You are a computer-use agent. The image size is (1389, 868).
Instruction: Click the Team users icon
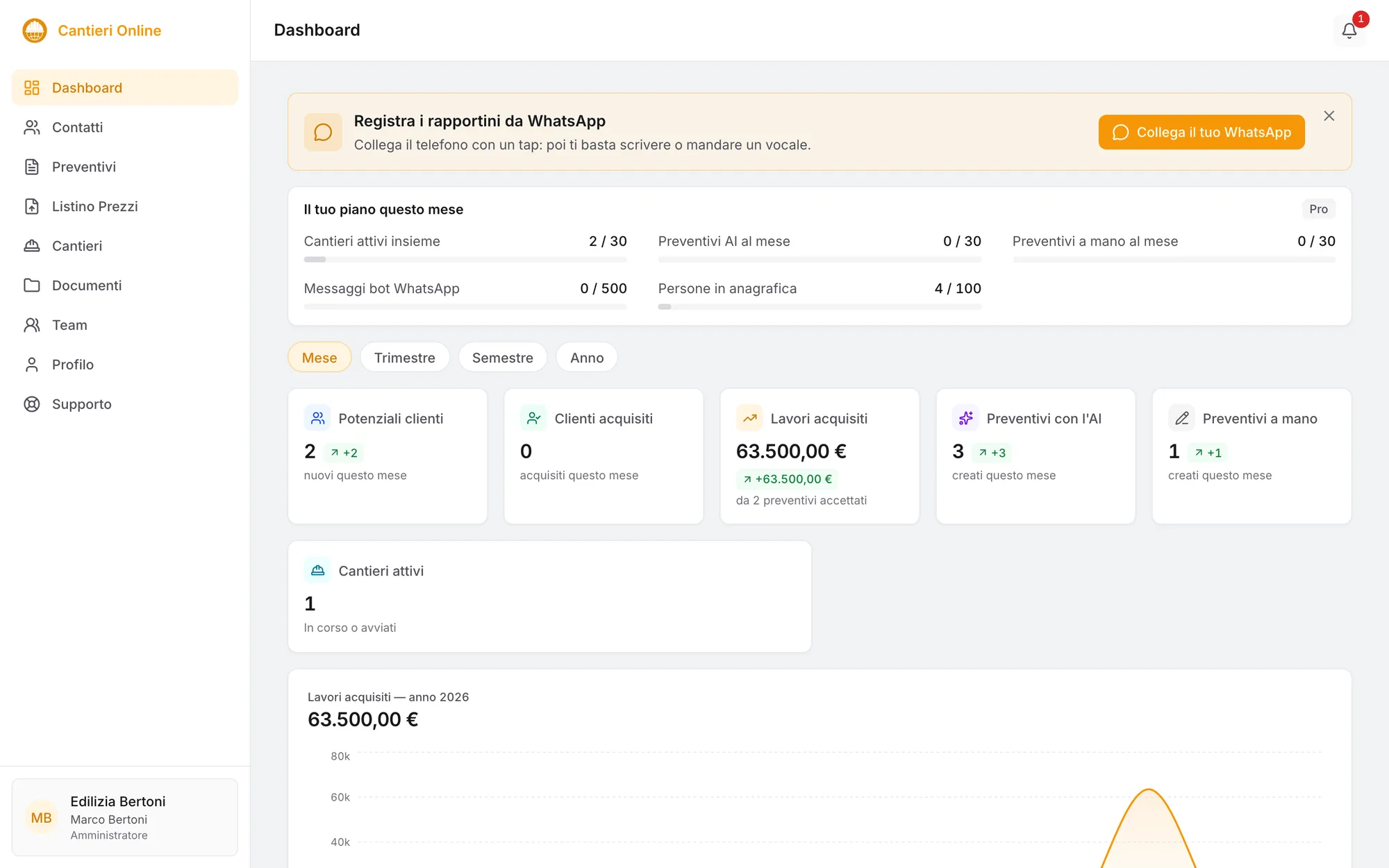pos(32,325)
